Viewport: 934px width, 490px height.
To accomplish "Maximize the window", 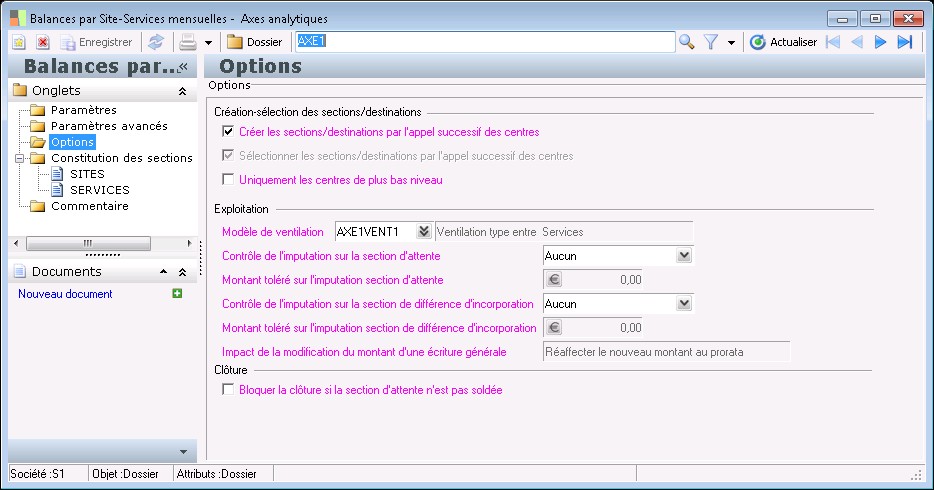I will point(875,19).
